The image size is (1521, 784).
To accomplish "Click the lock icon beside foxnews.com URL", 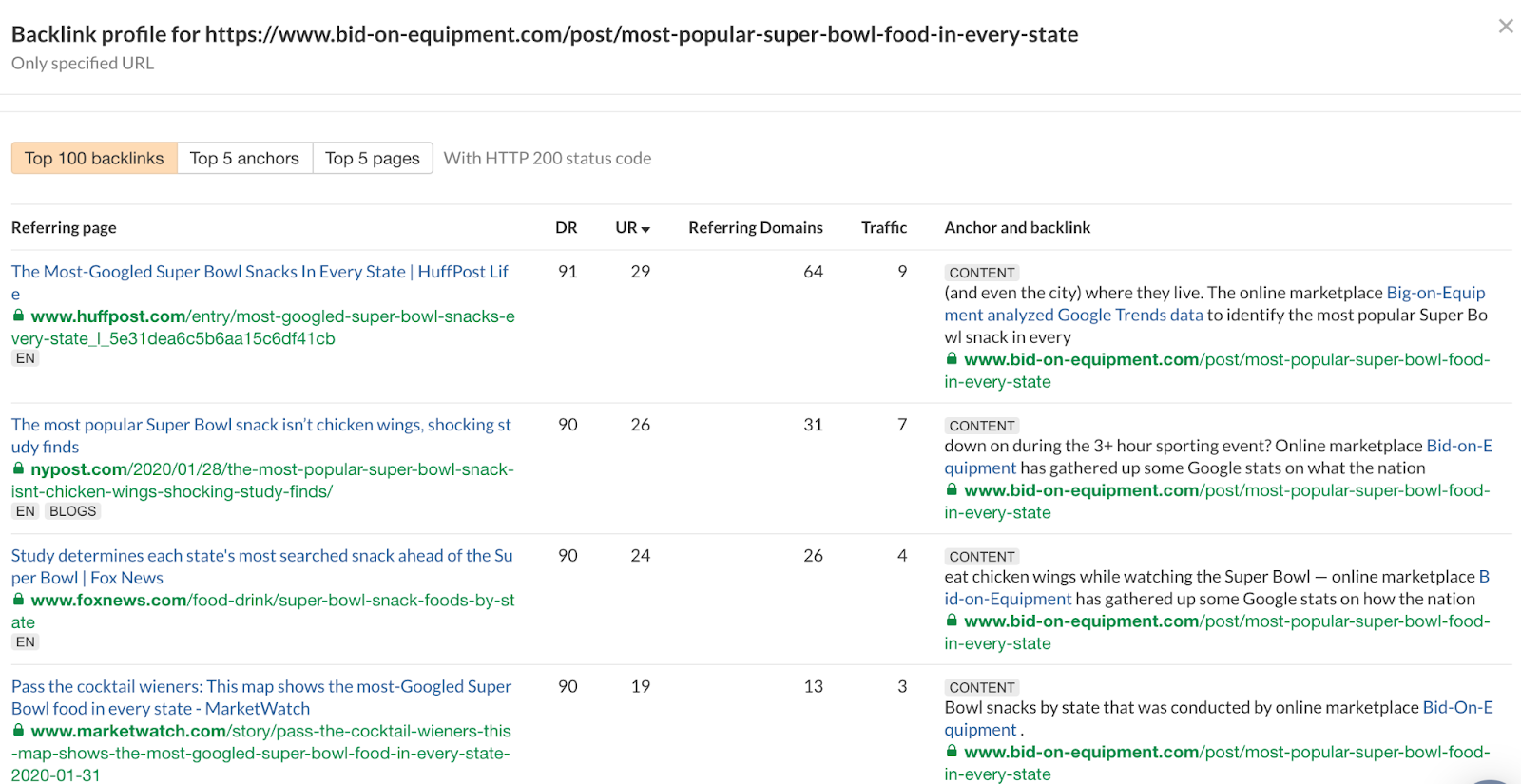I will pyautogui.click(x=18, y=600).
